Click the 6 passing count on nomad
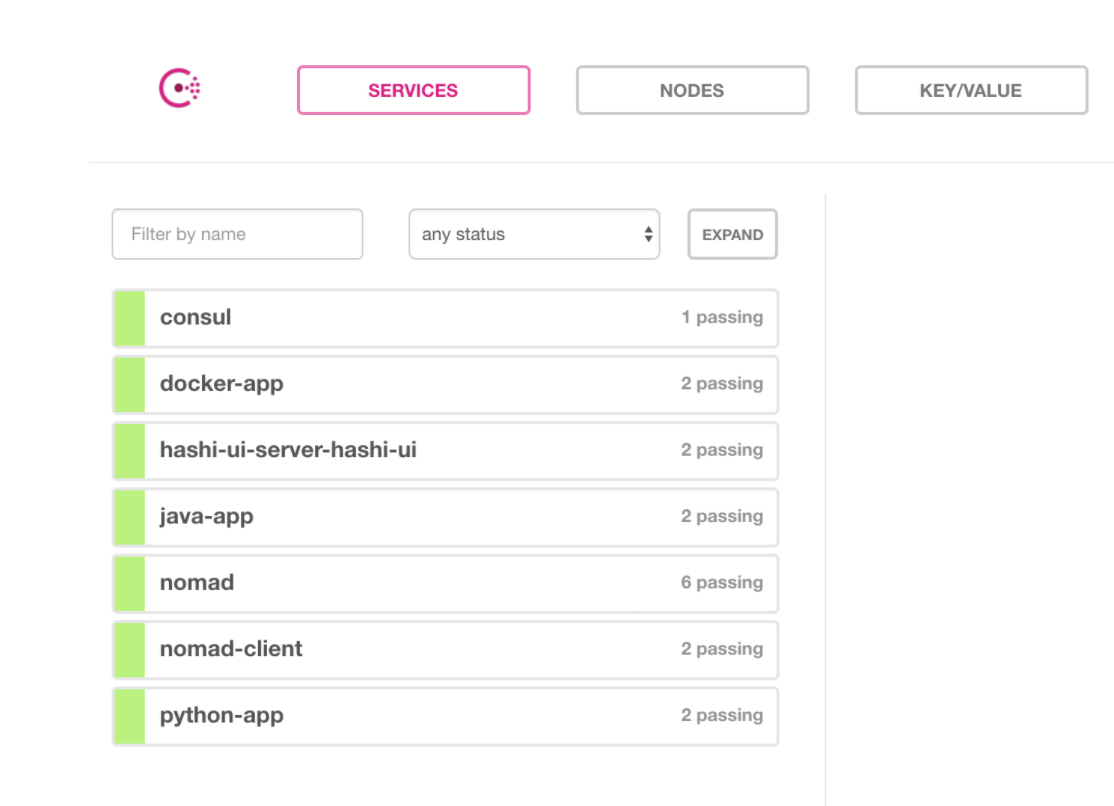This screenshot has width=1114, height=806. tap(721, 583)
